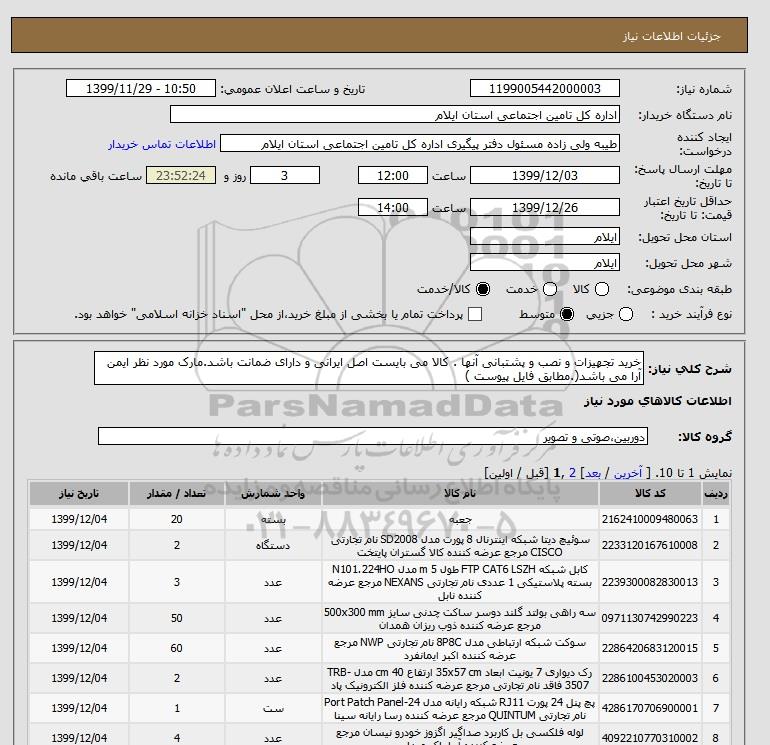770x745 pixels.
Task: Click TRB-3507 wall rack item name
Action: (x=460, y=679)
